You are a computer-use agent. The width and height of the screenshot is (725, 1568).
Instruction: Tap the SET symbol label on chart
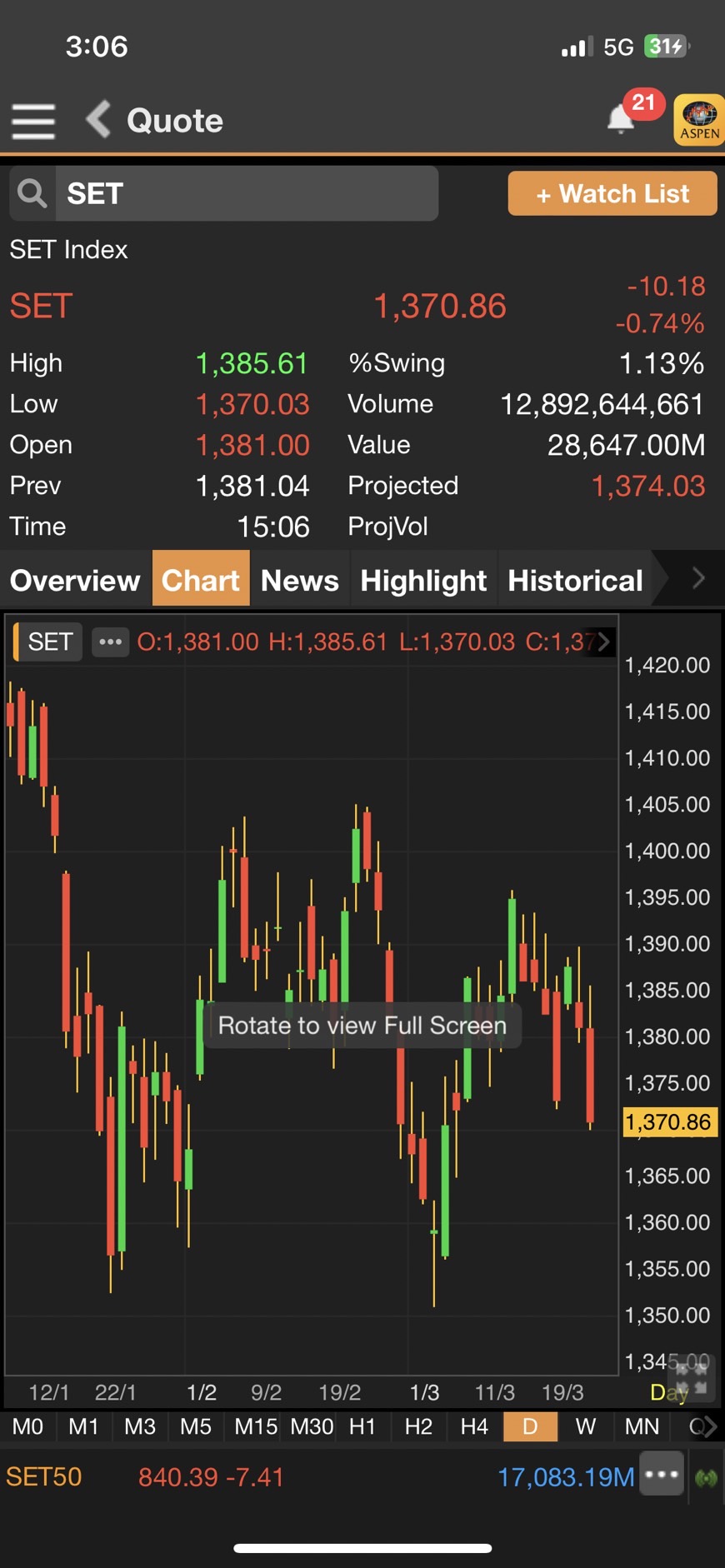click(50, 642)
